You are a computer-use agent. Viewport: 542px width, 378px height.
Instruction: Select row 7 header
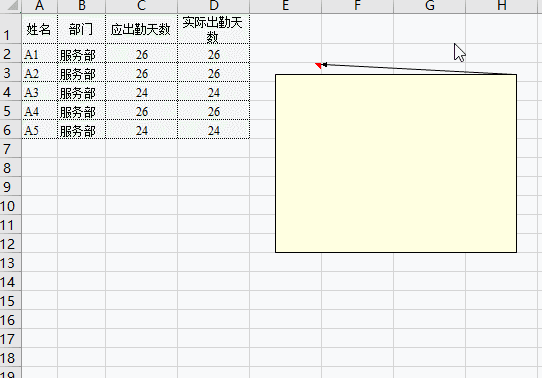[x=10, y=148]
